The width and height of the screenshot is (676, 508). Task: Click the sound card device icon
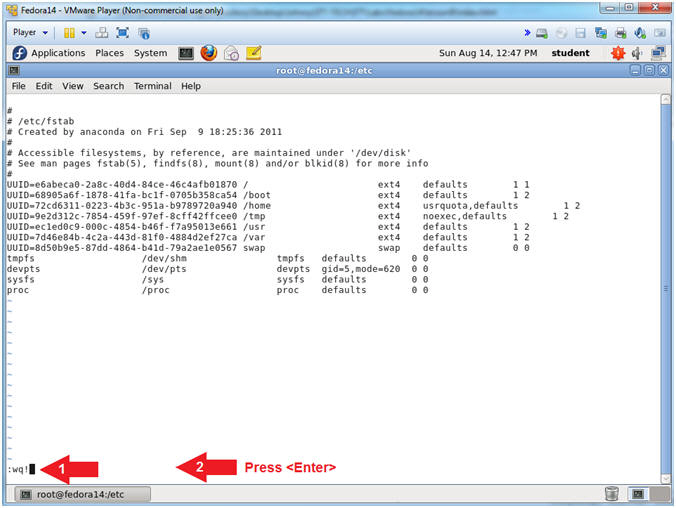point(640,33)
